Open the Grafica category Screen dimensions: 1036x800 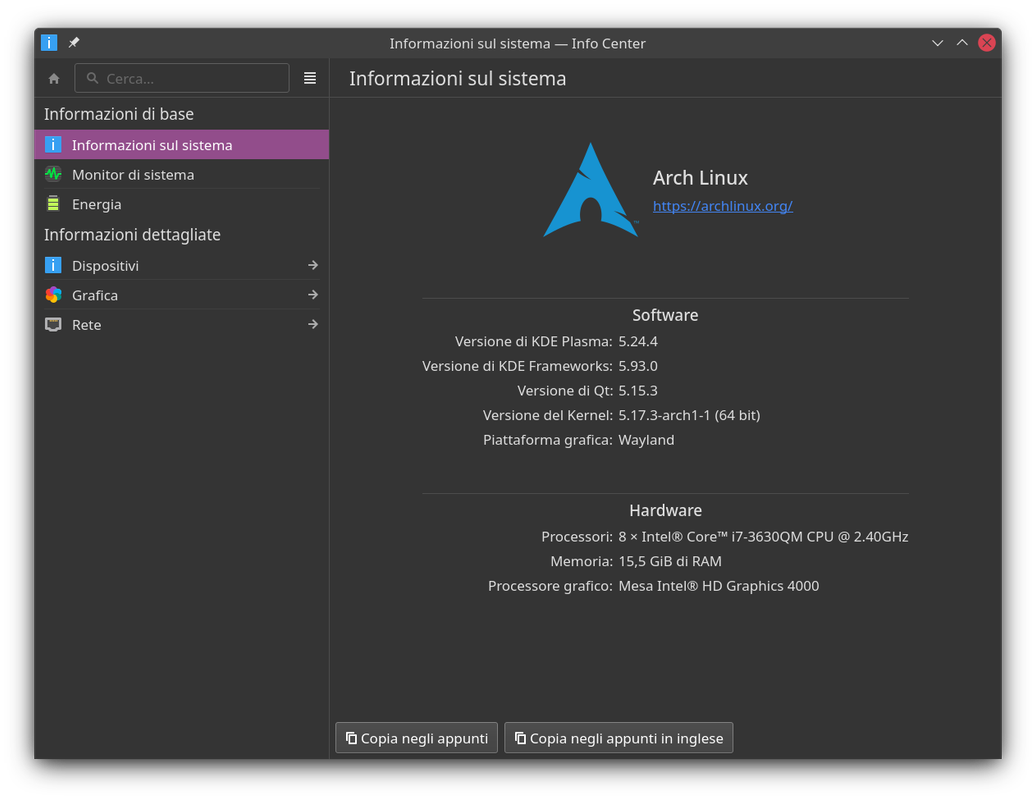point(182,295)
